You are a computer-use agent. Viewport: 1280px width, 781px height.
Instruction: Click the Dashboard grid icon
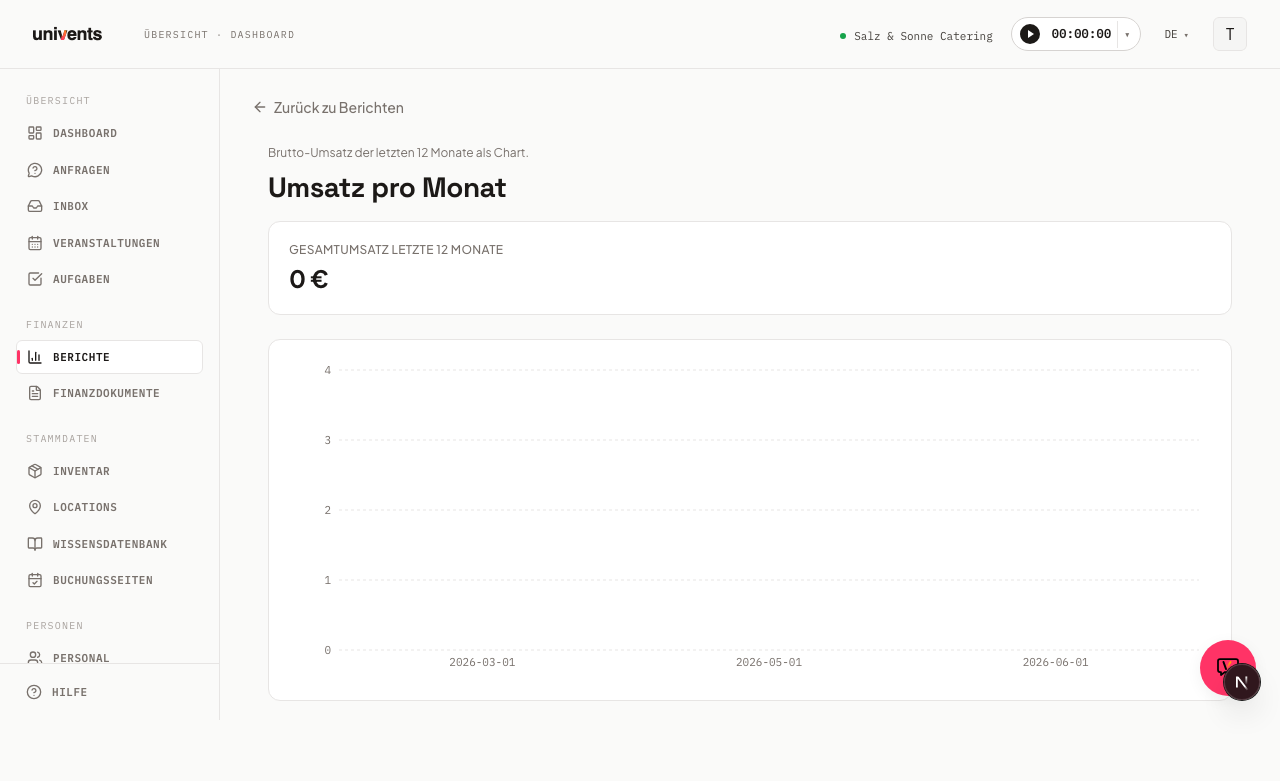click(x=35, y=133)
